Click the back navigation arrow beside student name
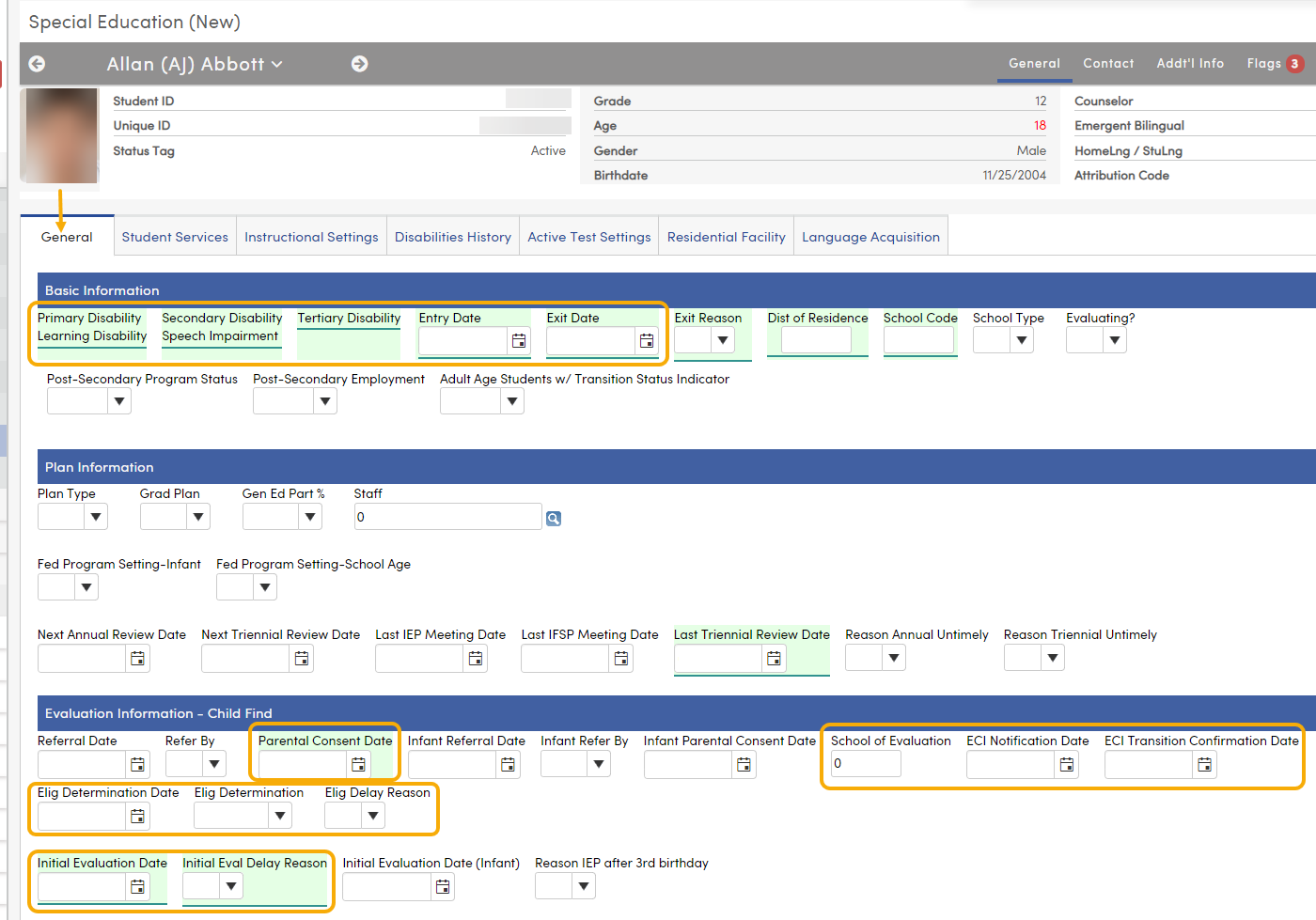The height and width of the screenshot is (920, 1316). (x=36, y=64)
